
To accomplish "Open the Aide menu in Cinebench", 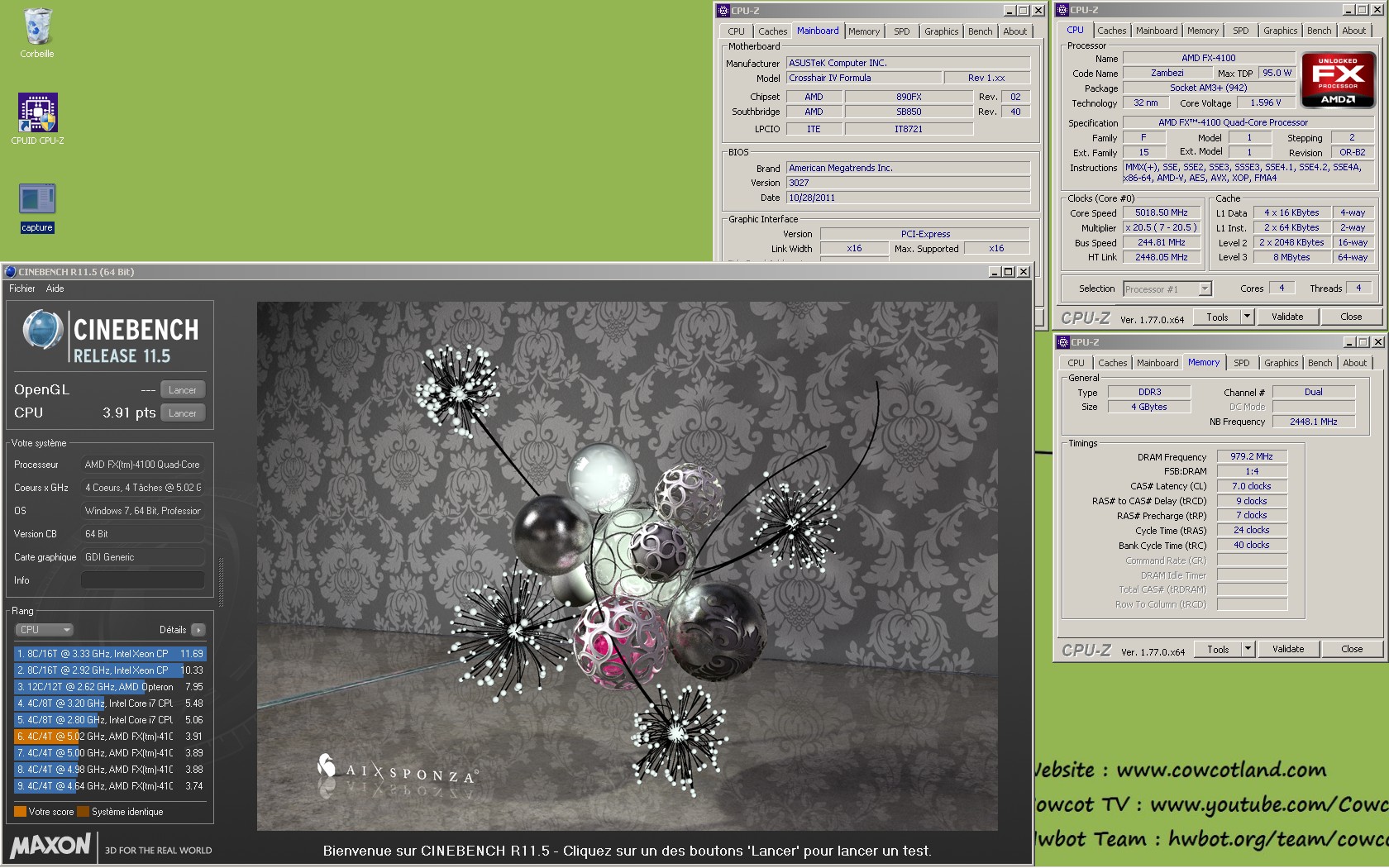I will point(55,289).
